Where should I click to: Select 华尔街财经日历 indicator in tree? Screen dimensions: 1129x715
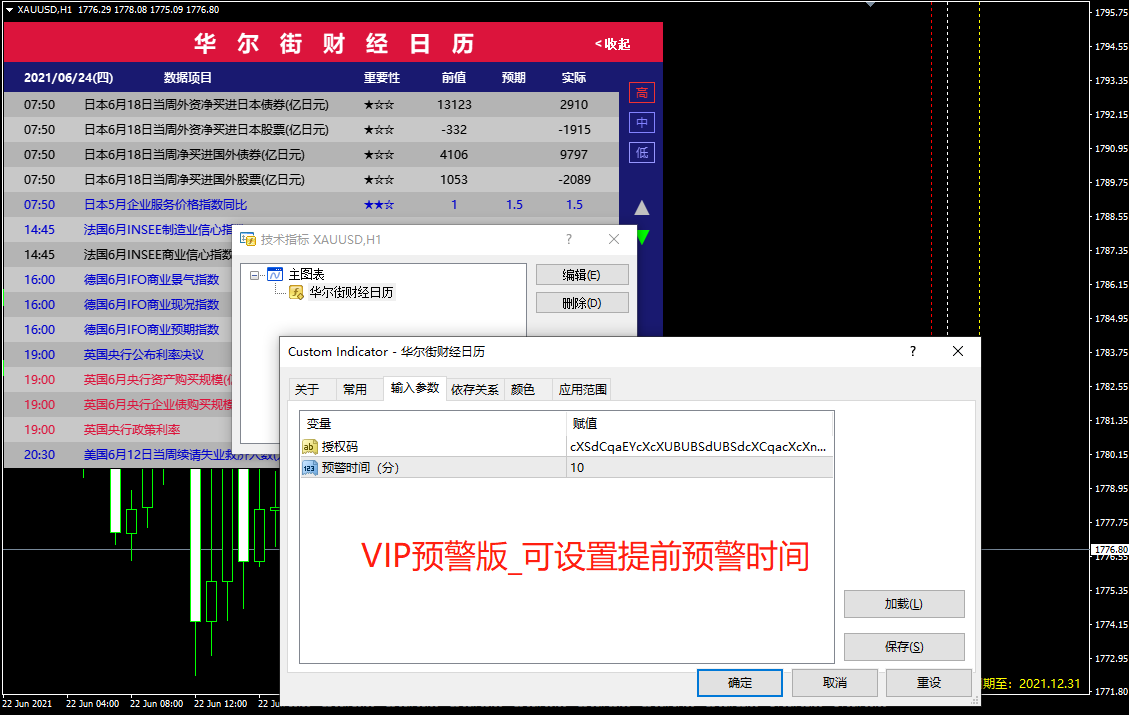(351, 293)
